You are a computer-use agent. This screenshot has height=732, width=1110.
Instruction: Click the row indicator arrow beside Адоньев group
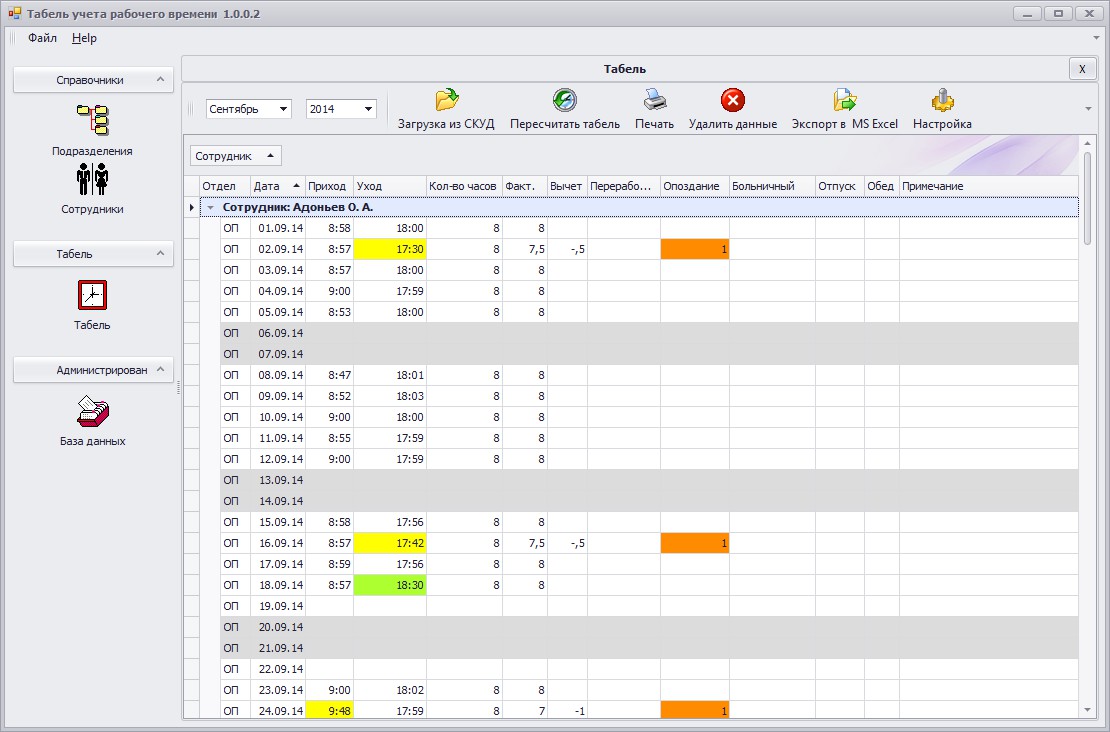pyautogui.click(x=192, y=207)
